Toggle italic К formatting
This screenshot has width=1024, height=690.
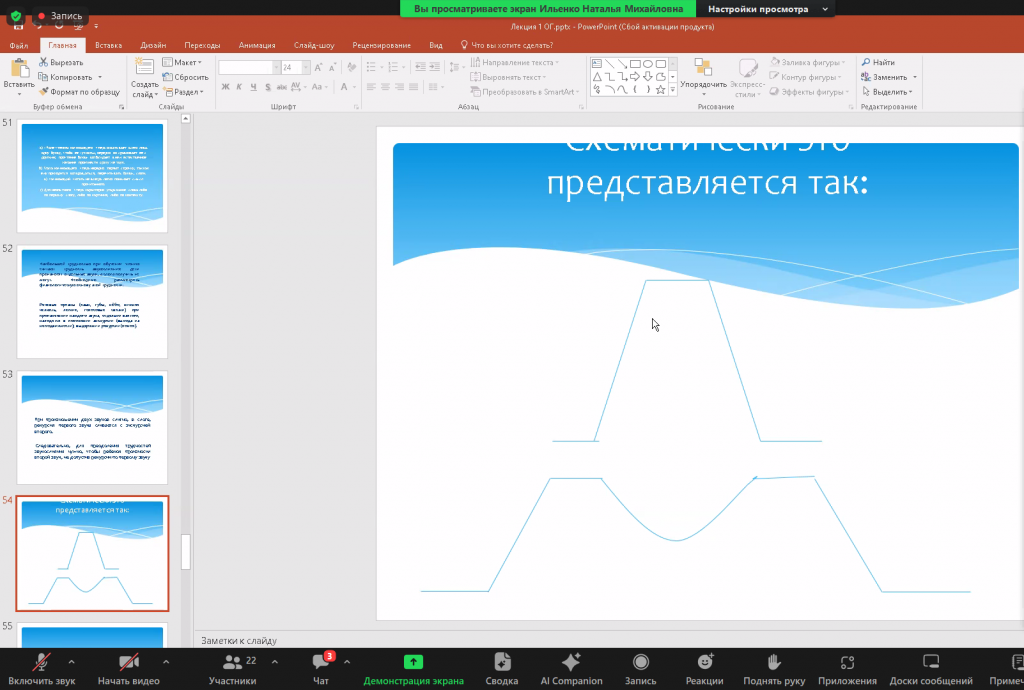(239, 87)
